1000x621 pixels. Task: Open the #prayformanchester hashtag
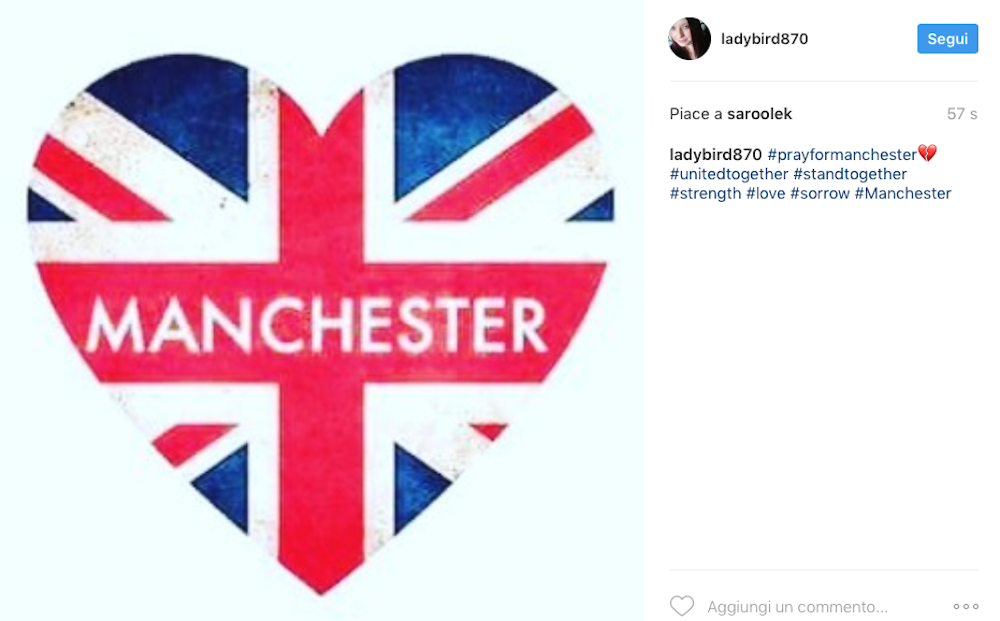pyautogui.click(x=842, y=154)
